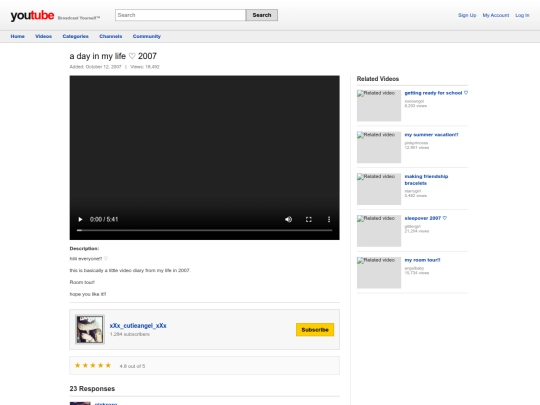Click the 'my room tour!!' thumbnail
540x405 pixels.
click(x=379, y=272)
